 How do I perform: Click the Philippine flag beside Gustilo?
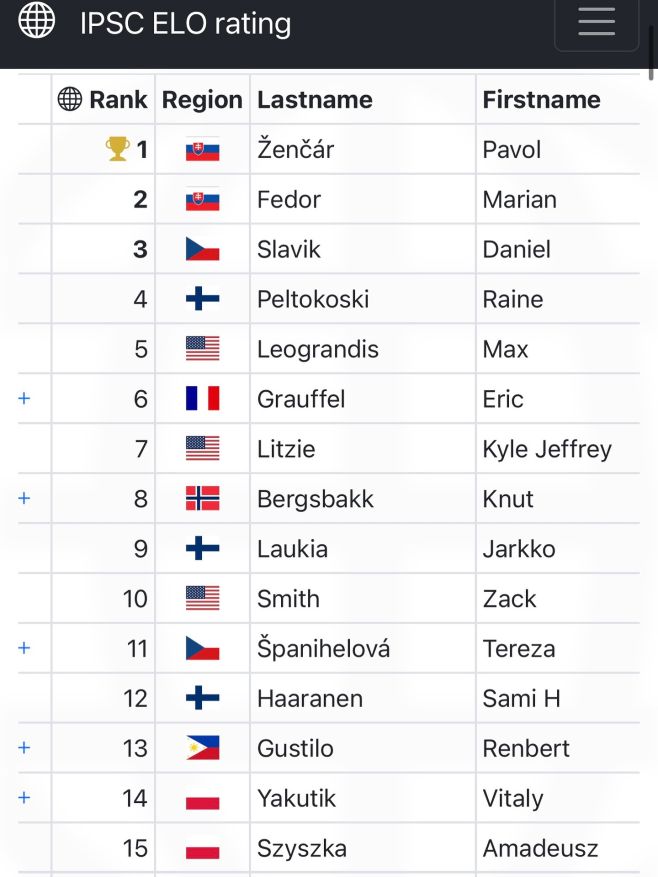[x=202, y=748]
